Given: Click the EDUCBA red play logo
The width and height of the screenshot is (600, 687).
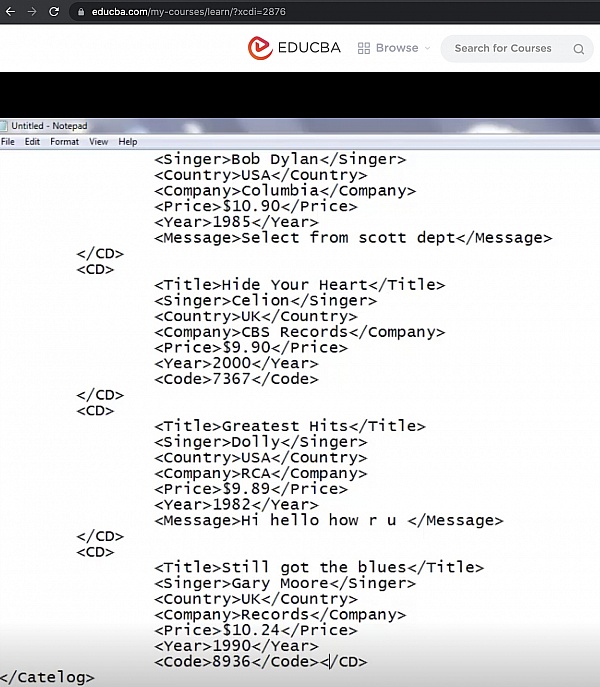Looking at the screenshot, I should 260,48.
